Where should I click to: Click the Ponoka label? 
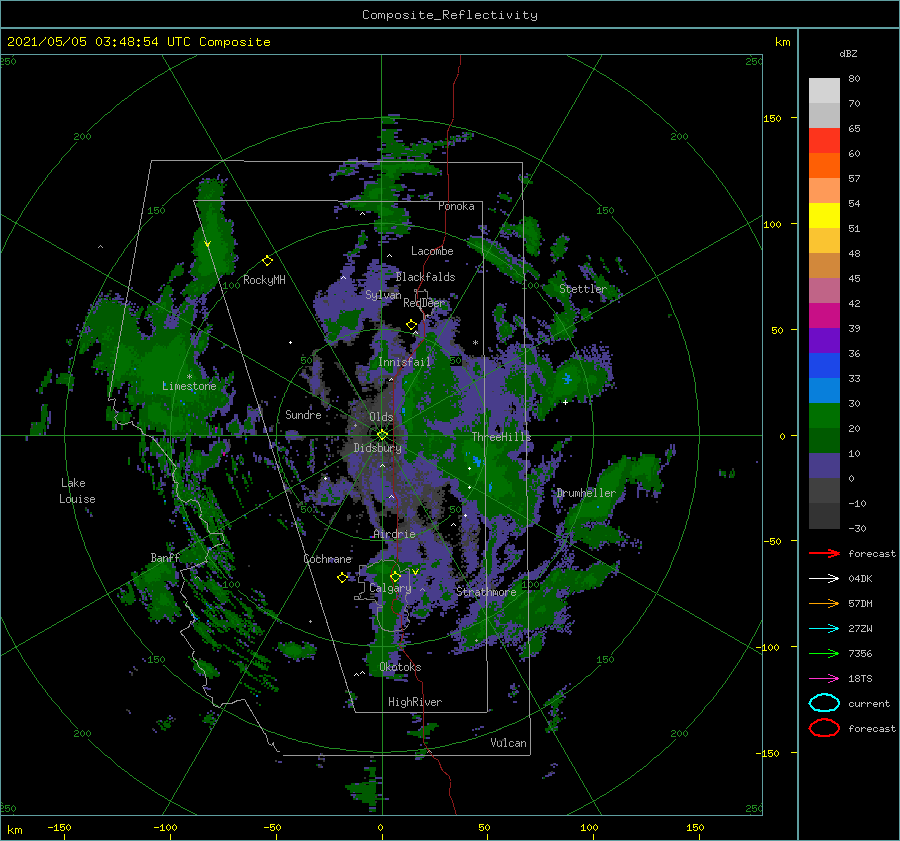[456, 206]
